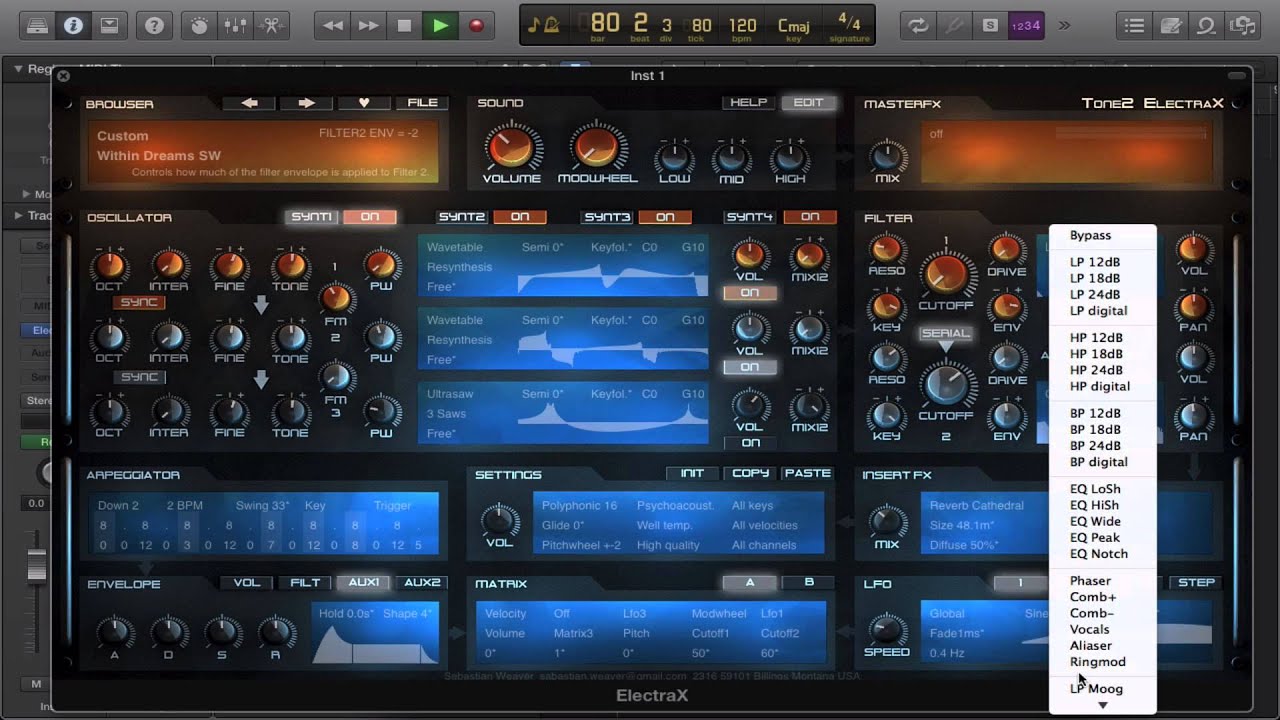The image size is (1280, 720).
Task: Select the SYNT1 tab
Action: click(x=312, y=217)
